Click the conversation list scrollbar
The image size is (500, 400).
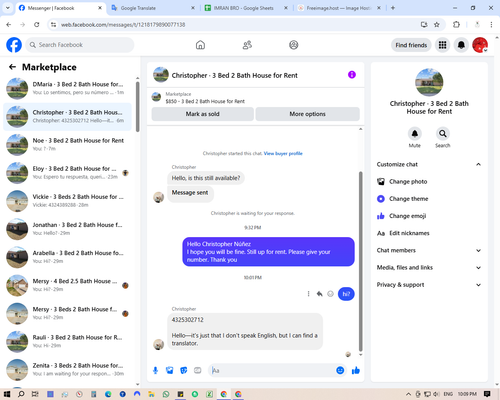(137, 107)
